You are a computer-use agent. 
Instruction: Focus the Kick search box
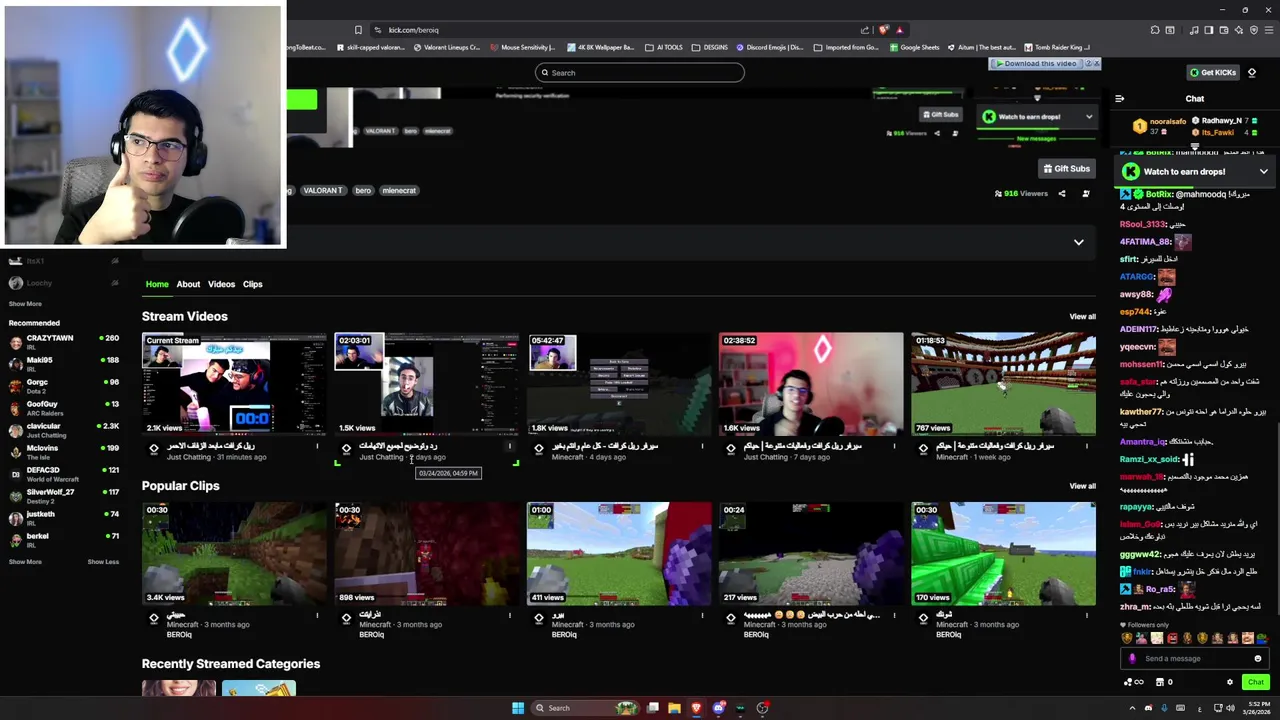click(640, 72)
